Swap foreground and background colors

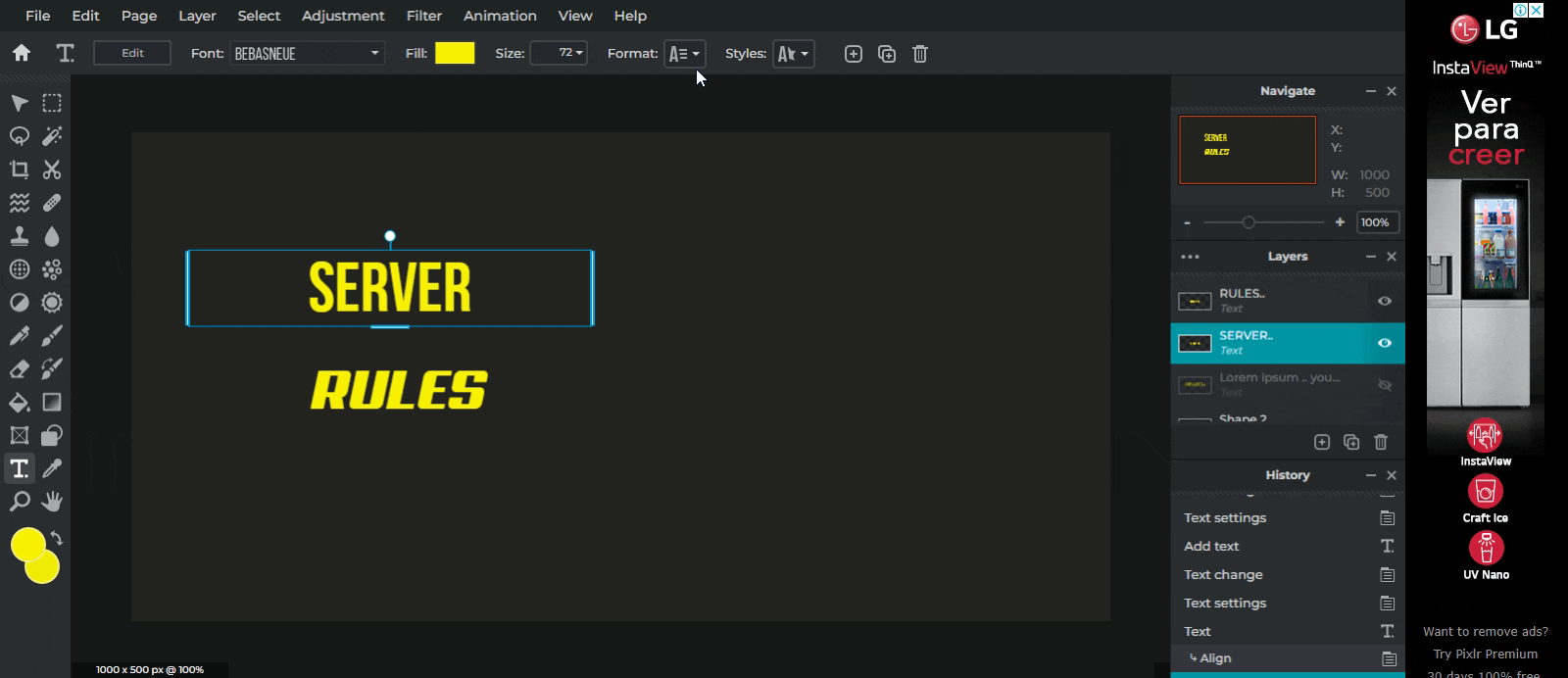(57, 539)
